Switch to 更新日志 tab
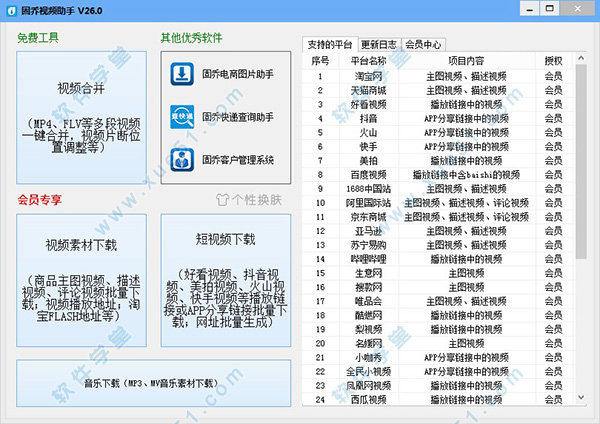 379,45
